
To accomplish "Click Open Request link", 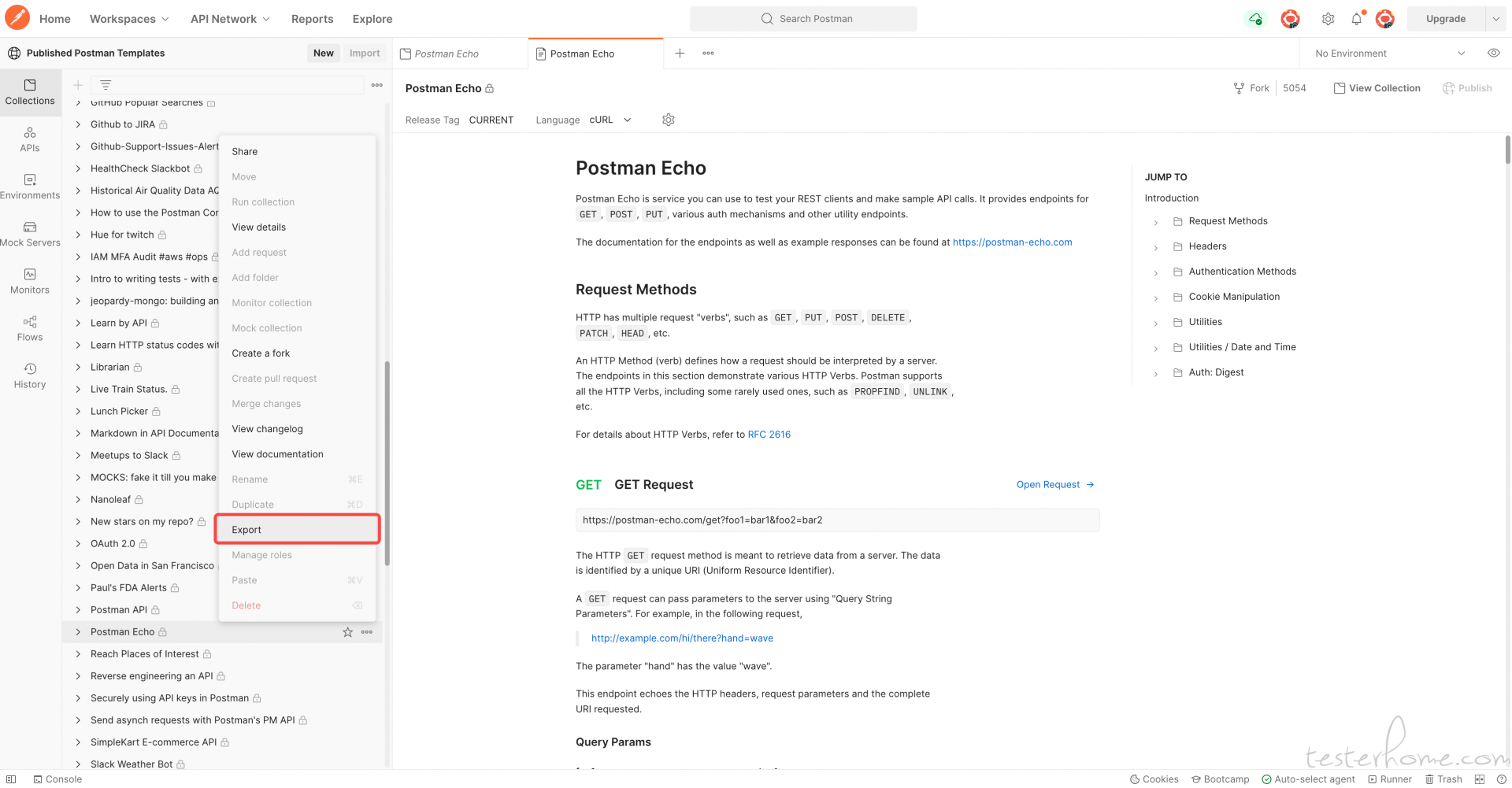I will point(1055,485).
